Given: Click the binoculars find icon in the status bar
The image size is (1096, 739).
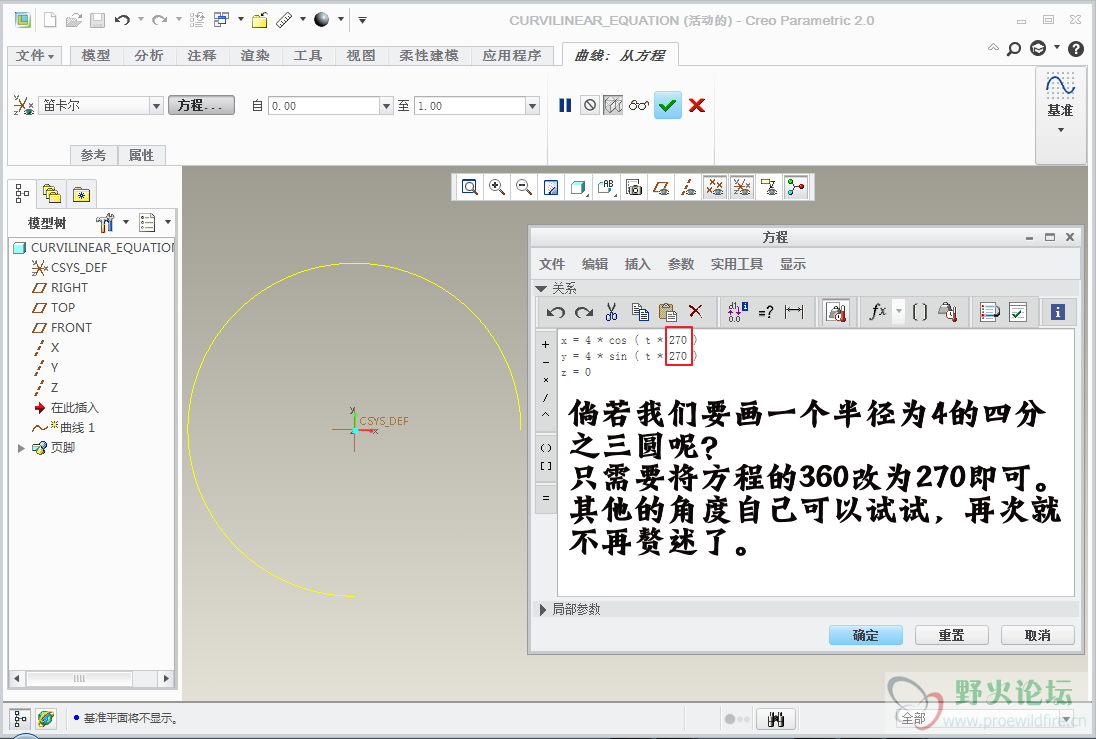Looking at the screenshot, I should (x=776, y=719).
